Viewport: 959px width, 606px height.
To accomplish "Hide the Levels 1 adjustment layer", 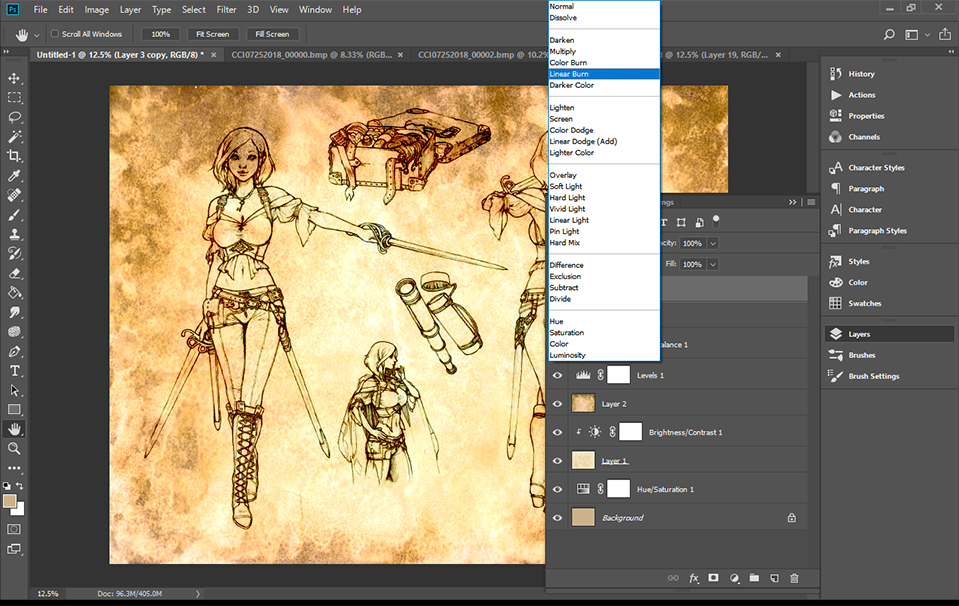I will (558, 375).
